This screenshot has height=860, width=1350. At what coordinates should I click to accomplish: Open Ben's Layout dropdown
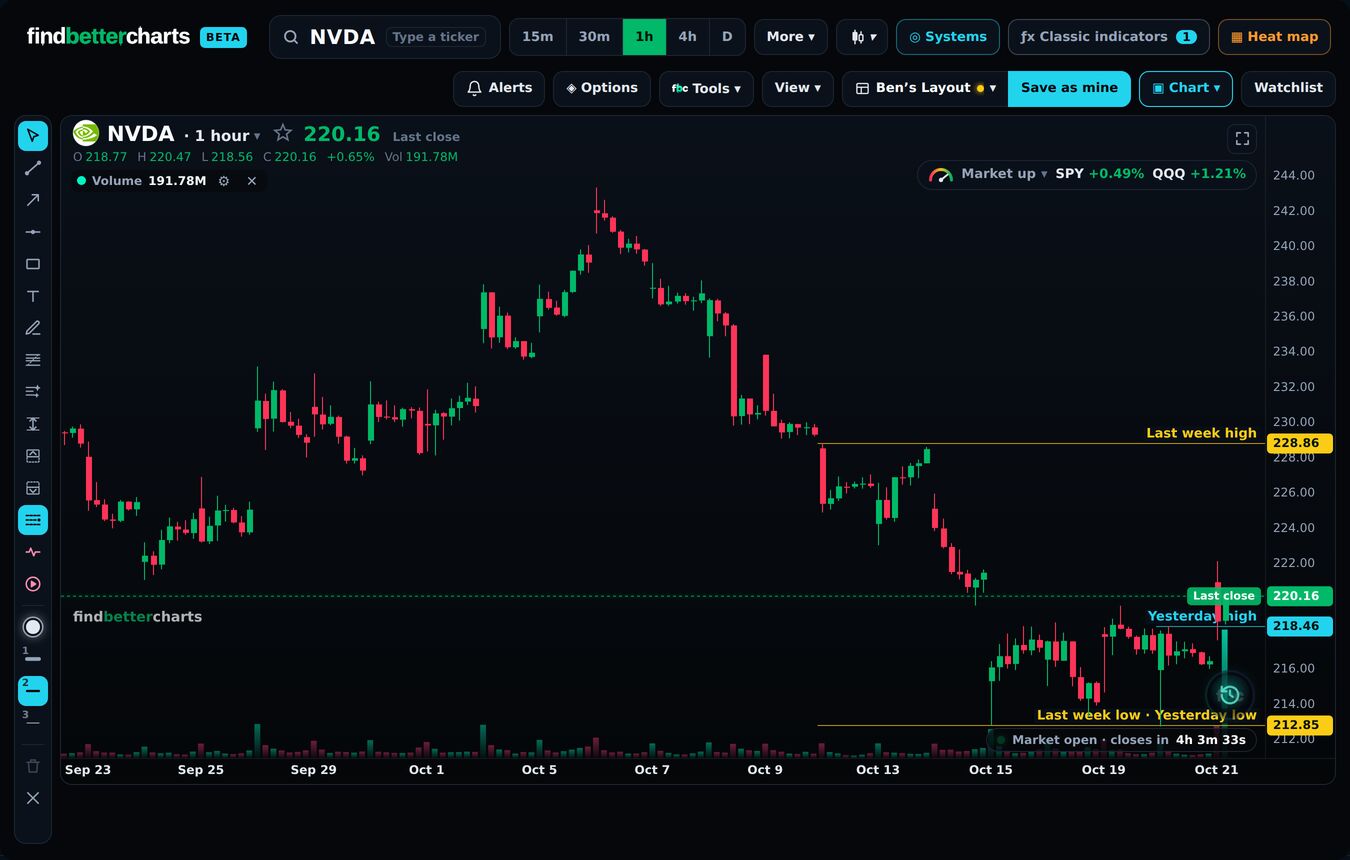pyautogui.click(x=925, y=88)
